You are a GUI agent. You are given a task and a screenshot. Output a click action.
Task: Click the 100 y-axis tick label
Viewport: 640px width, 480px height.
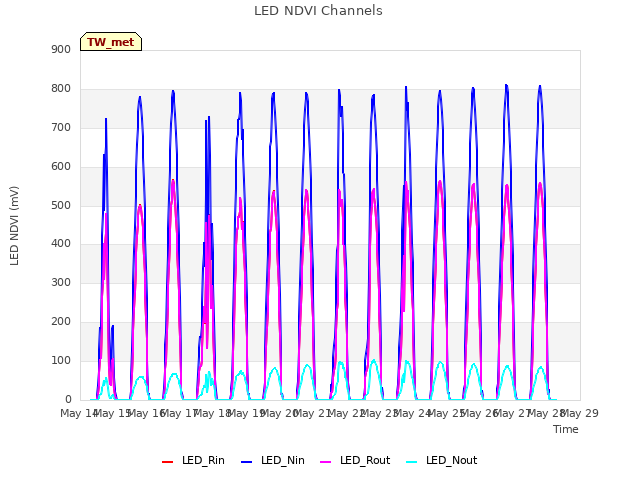click(61, 360)
